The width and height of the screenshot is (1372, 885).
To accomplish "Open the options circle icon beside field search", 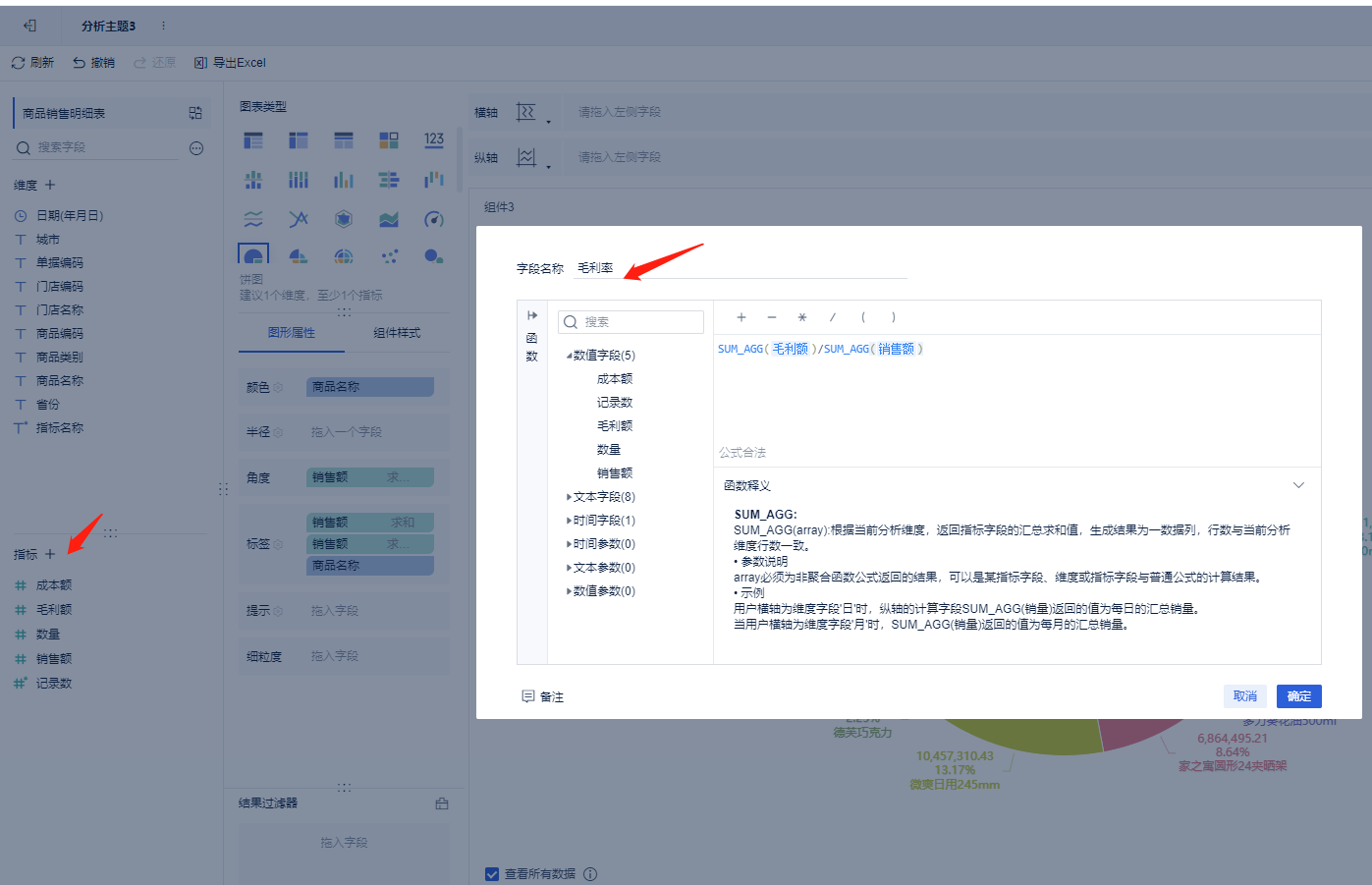I will point(196,148).
